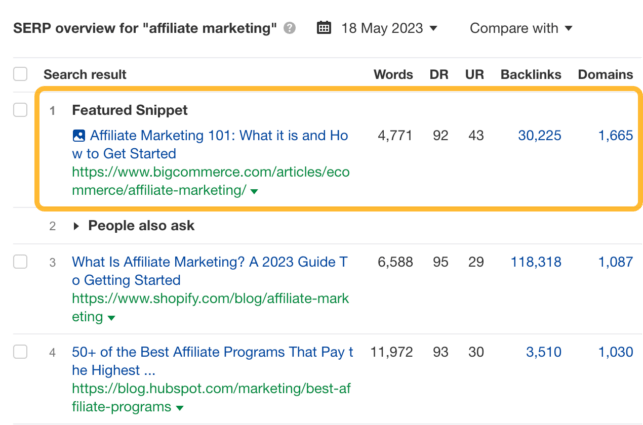Open the bigcommerce.com article URL
The image size is (643, 425).
[210, 181]
